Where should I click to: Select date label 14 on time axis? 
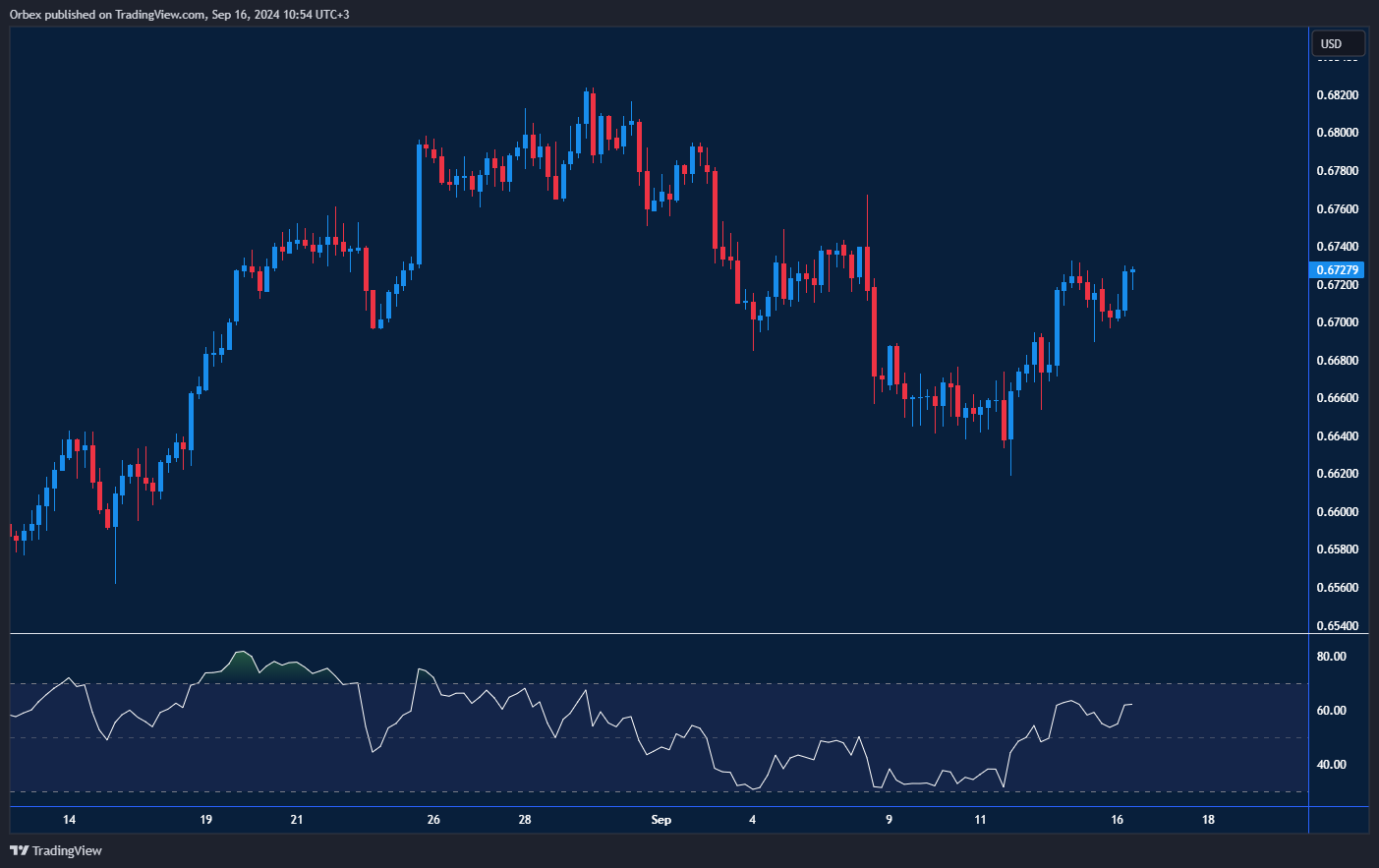pyautogui.click(x=69, y=820)
